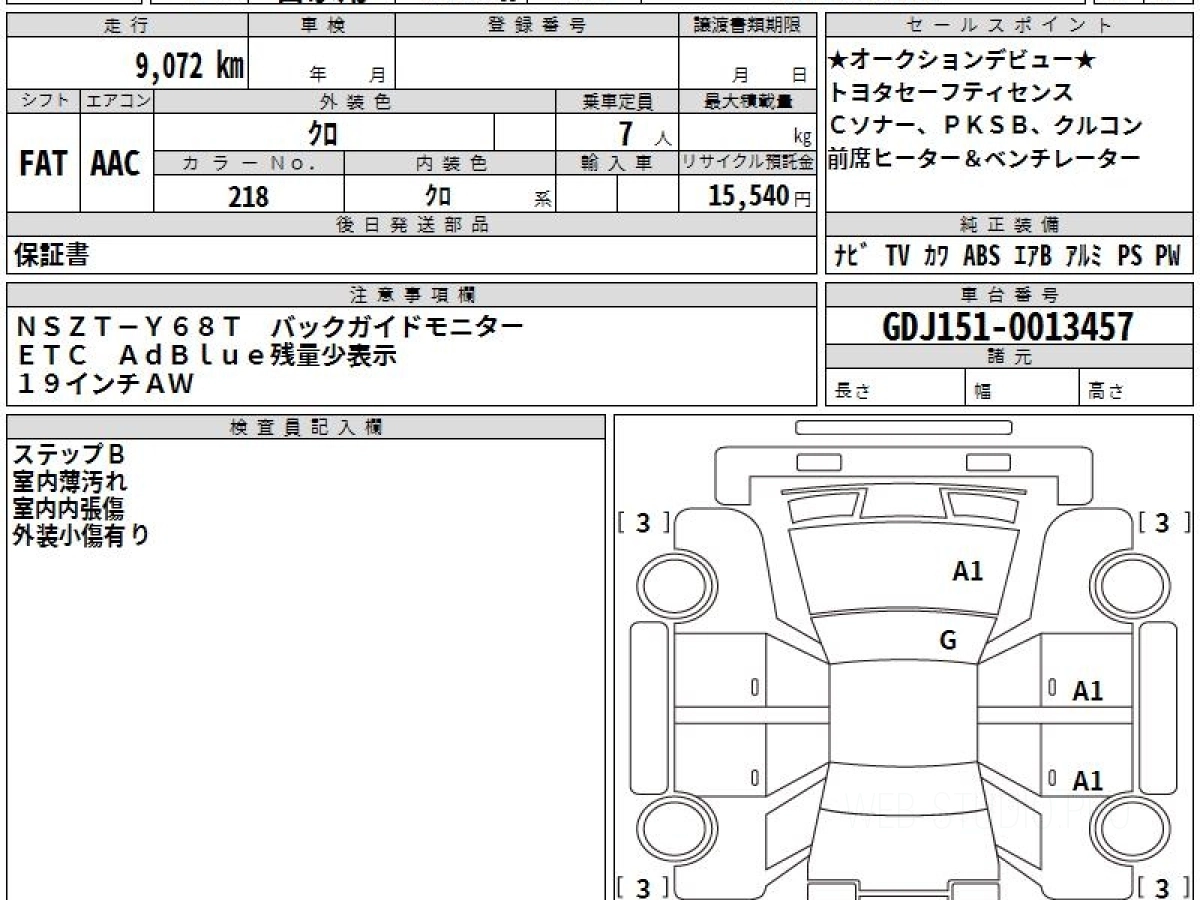Screen dimensions: 1200x900
Task: Select the TV equipment label
Action: pos(897,257)
